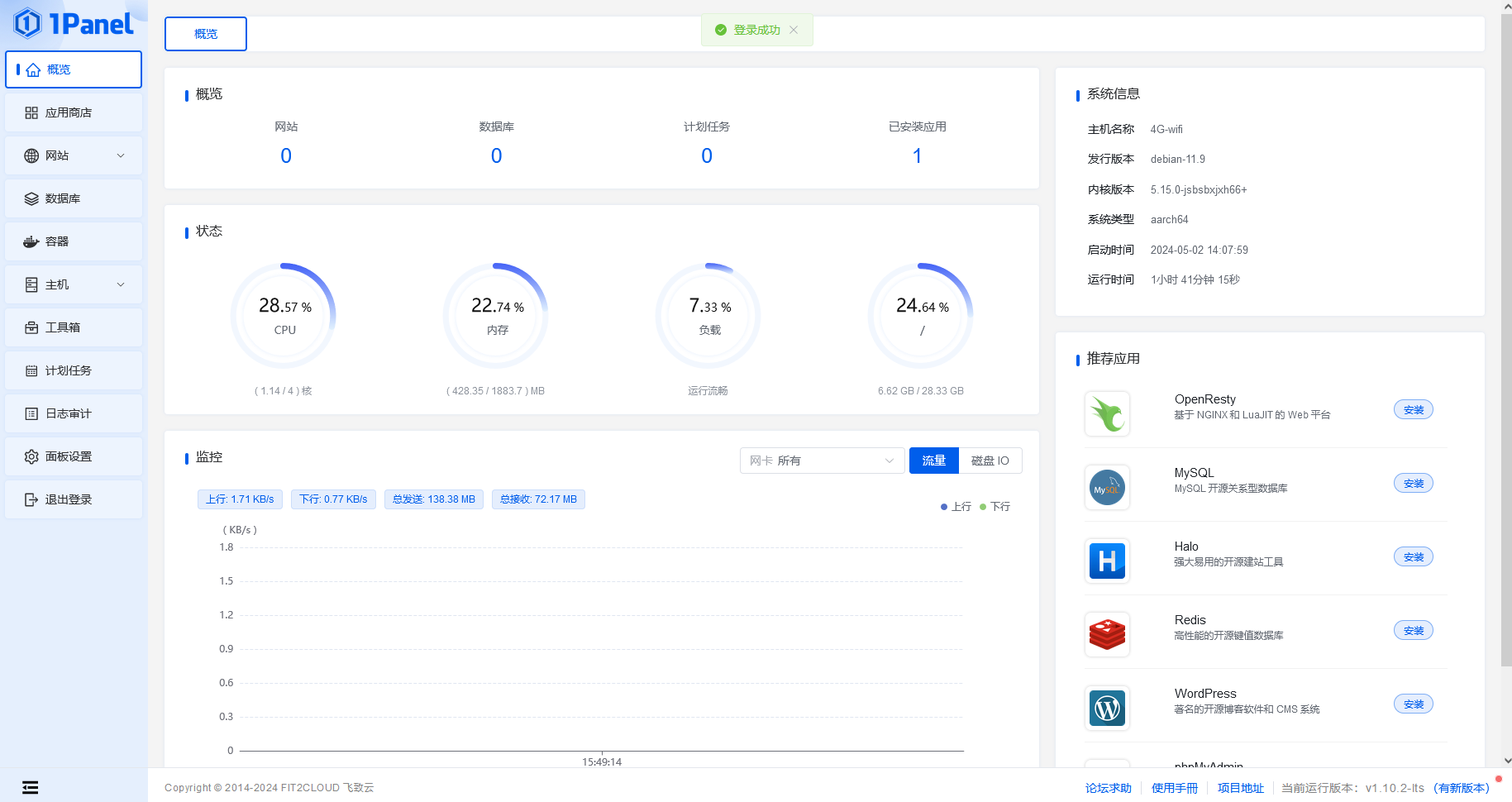Viewport: 1512px width, 802px height.
Task: Click the 计划任务 count value 0
Action: (x=707, y=155)
